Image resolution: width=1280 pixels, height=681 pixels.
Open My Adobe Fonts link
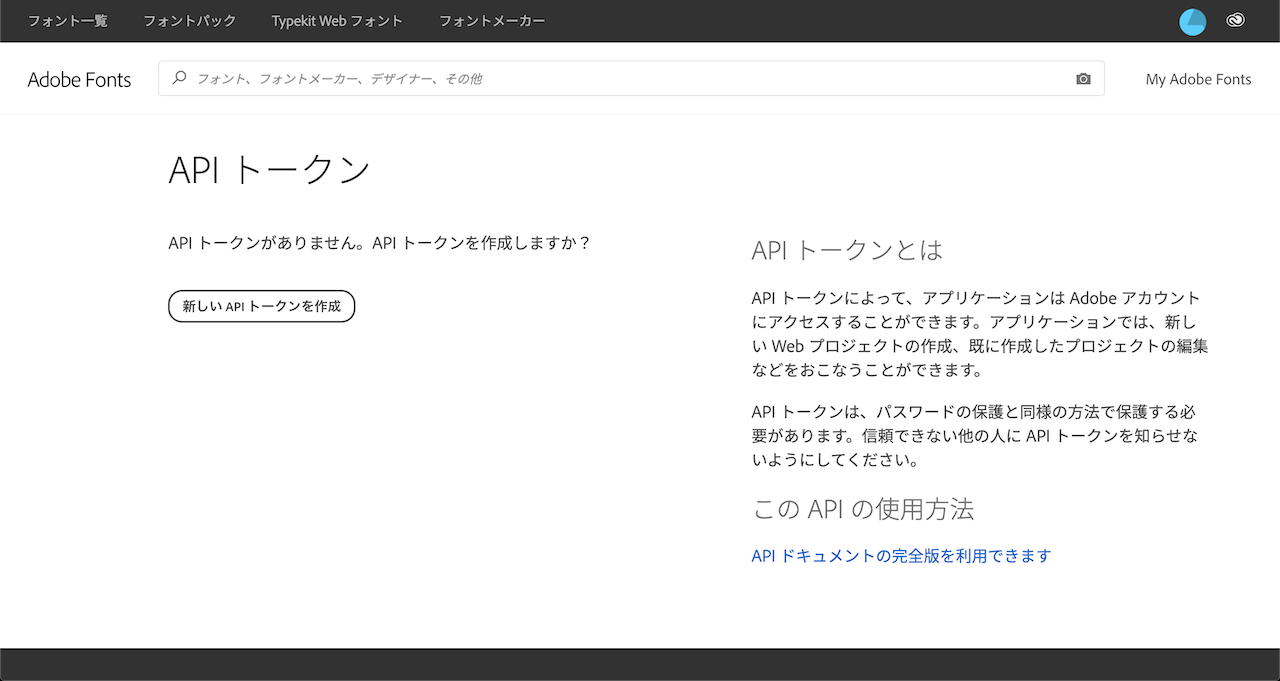pos(1198,79)
